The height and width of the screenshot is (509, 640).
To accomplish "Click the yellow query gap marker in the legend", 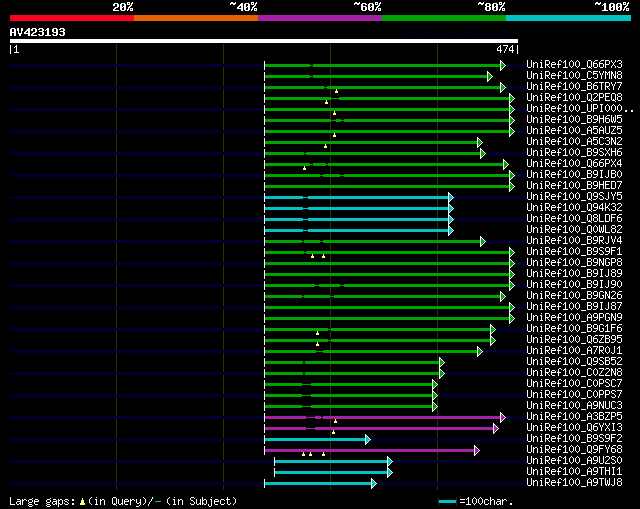I will [82, 501].
